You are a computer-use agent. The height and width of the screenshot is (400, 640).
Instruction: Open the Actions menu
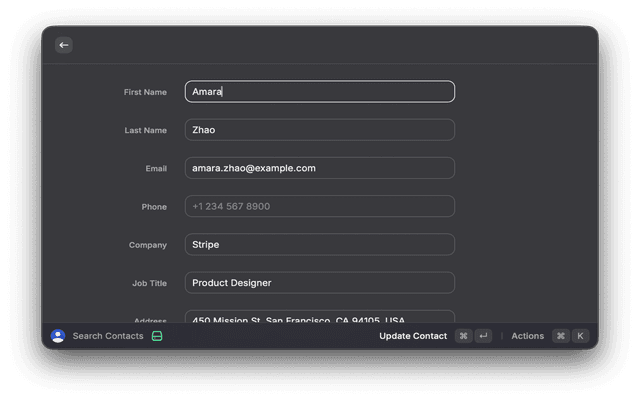[x=527, y=336]
